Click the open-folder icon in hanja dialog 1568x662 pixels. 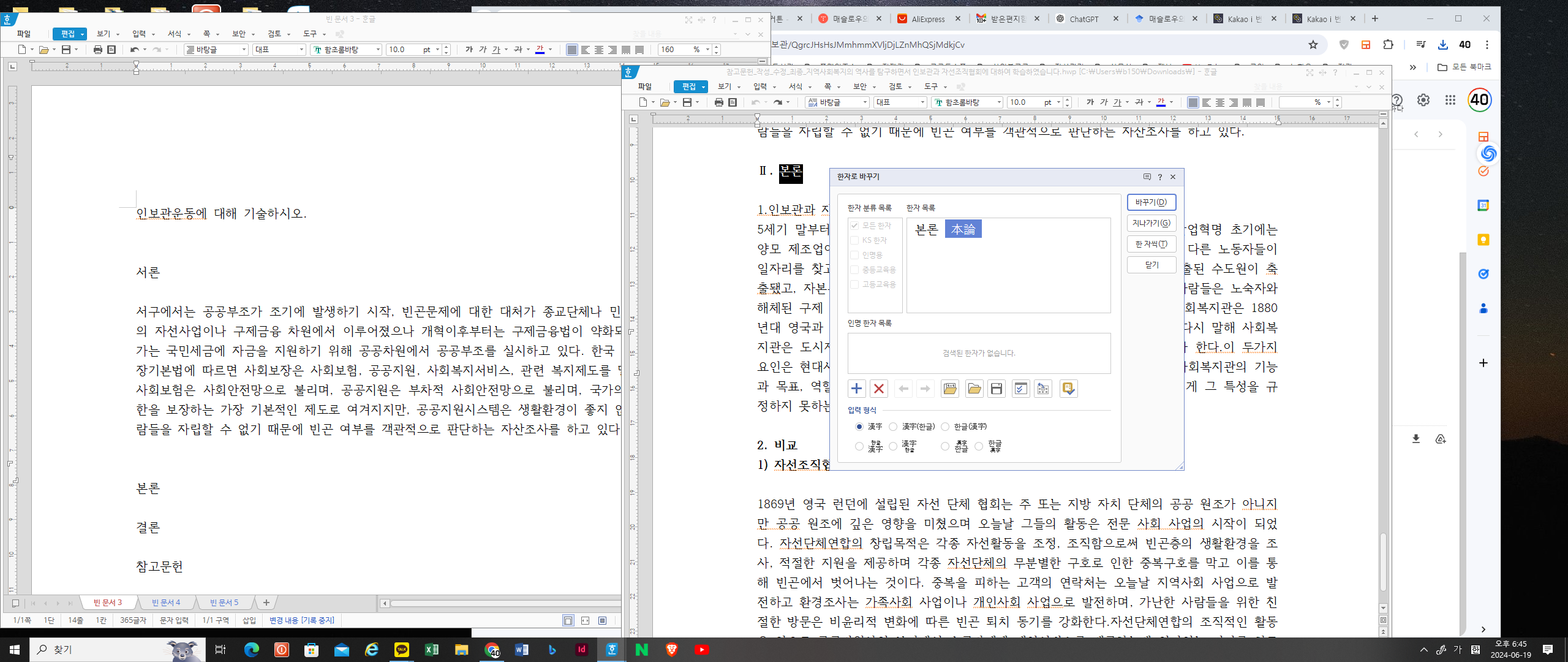(974, 389)
